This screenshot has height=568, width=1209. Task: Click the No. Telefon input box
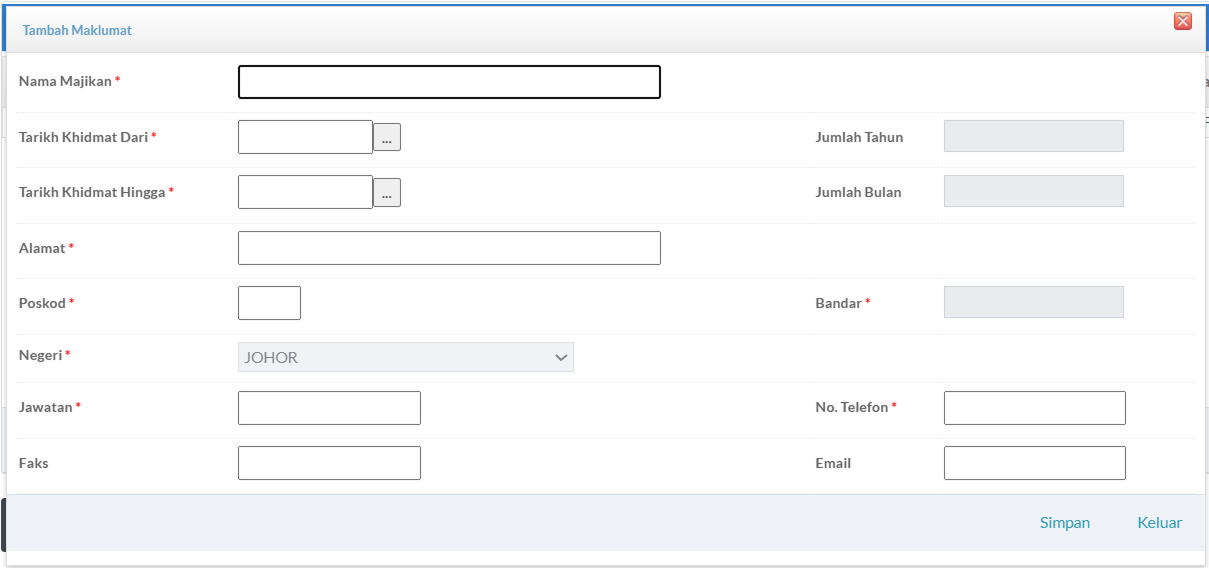click(x=1034, y=408)
